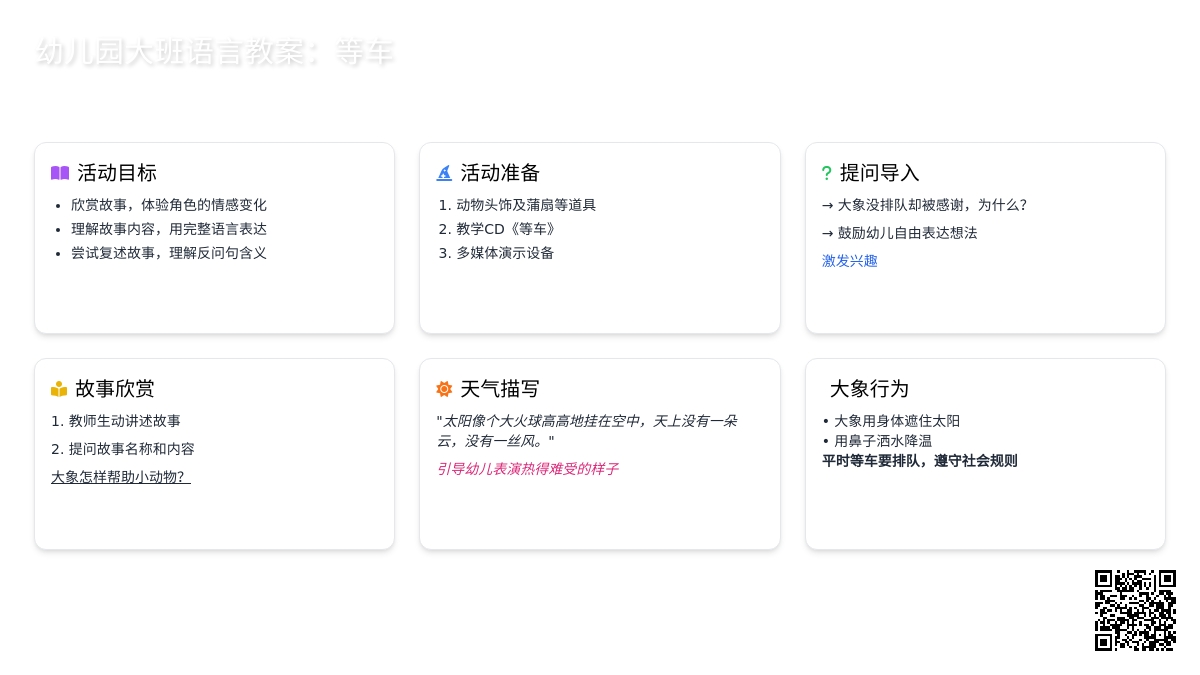Click the bold text 平时等车要排队，遵守社会规则
1200x675 pixels.
pos(920,460)
